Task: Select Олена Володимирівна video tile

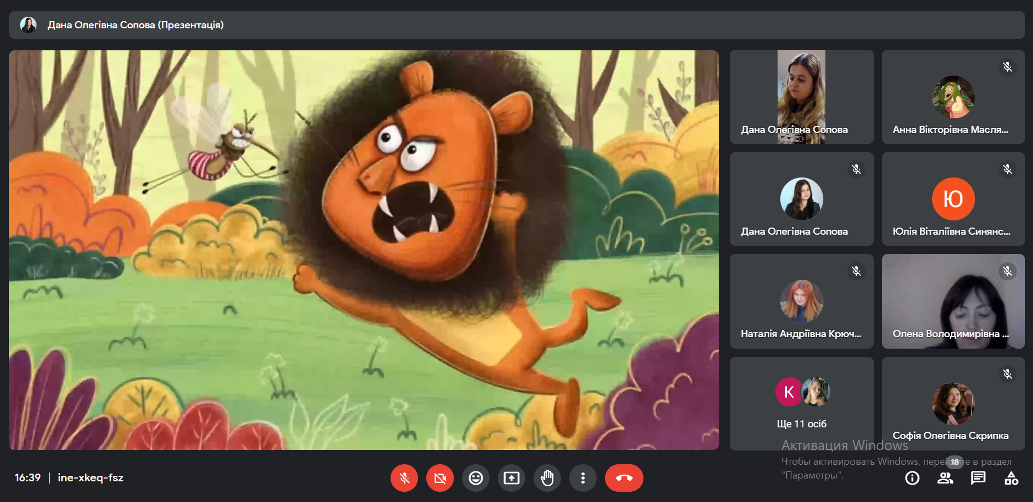Action: pyautogui.click(x=953, y=301)
